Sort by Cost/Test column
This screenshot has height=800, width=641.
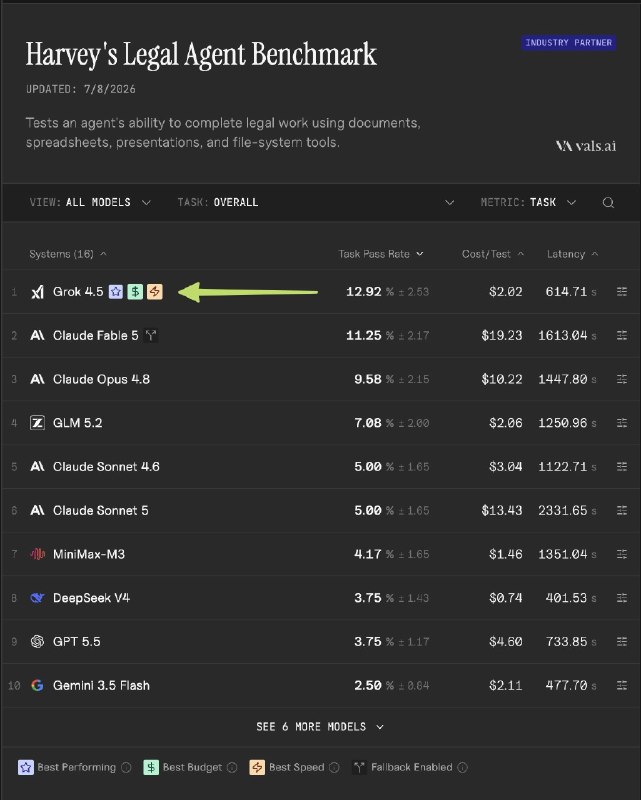(x=492, y=254)
